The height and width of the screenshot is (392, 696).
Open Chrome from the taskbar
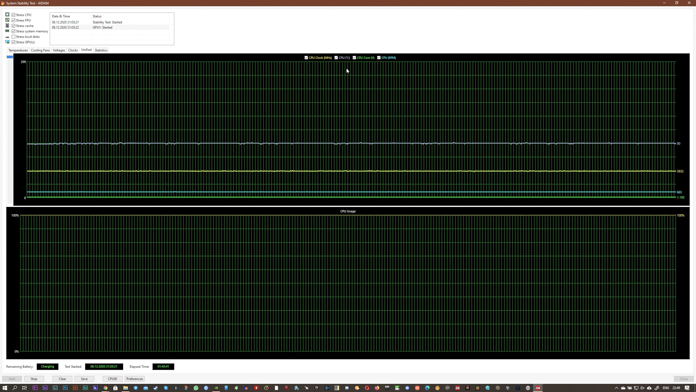click(x=105, y=388)
